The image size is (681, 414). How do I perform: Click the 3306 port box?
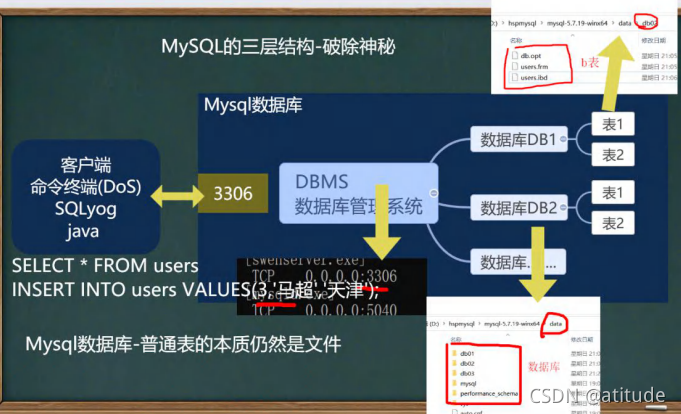pyautogui.click(x=233, y=193)
